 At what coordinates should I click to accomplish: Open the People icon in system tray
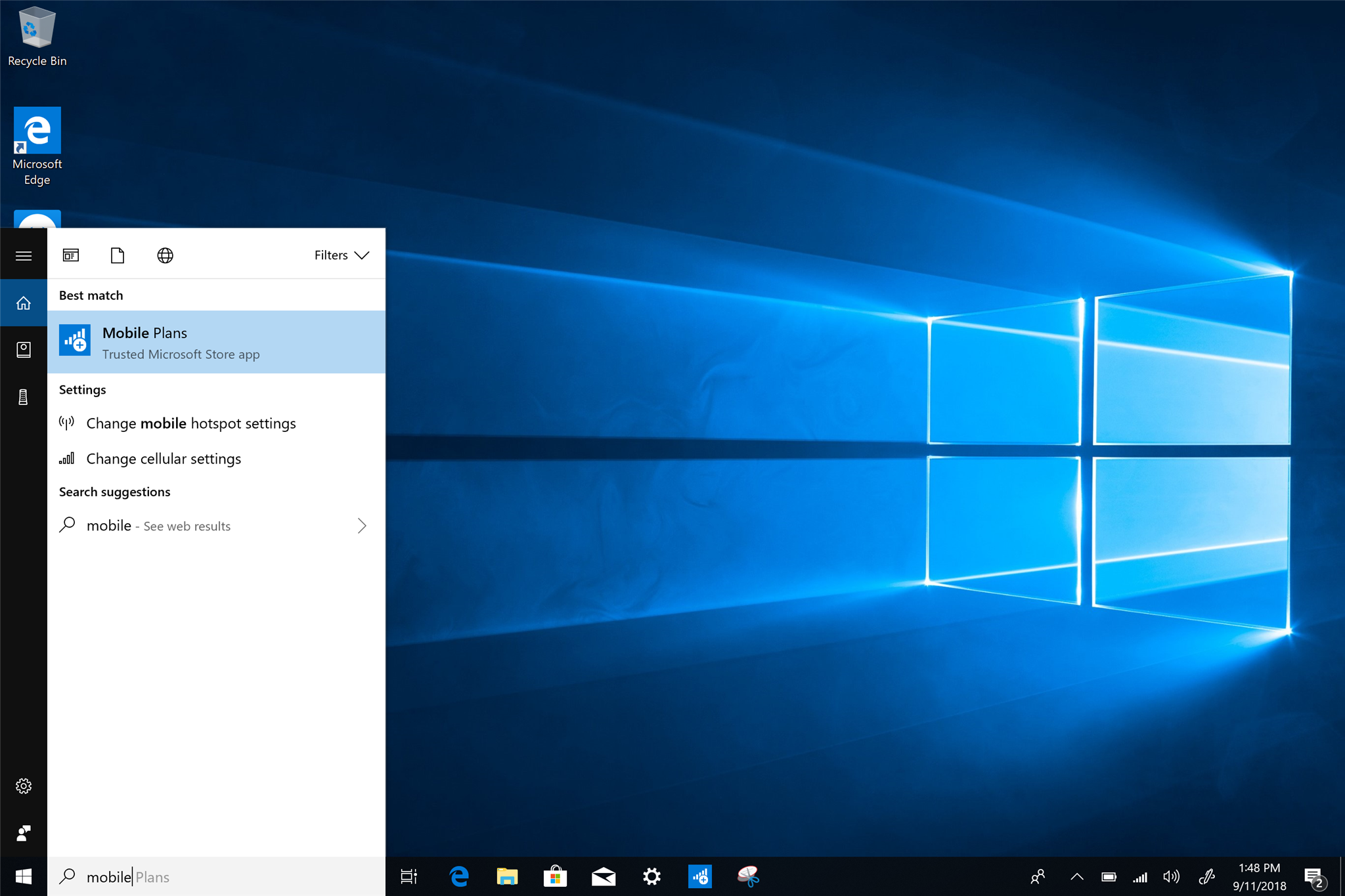[1038, 877]
